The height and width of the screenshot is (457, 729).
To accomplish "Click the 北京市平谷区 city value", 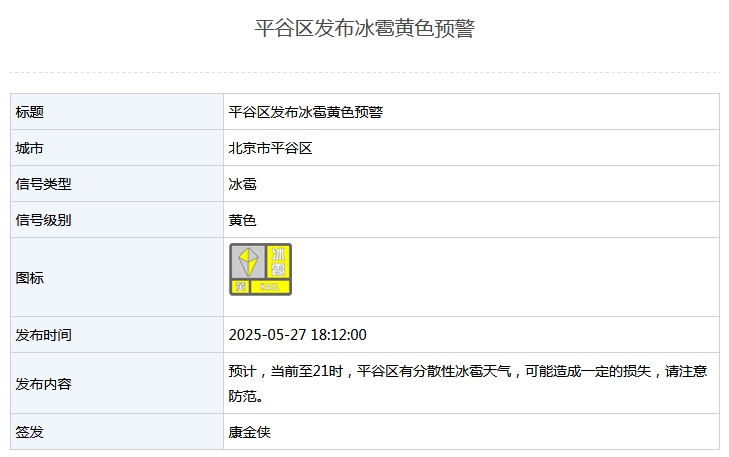I will (270, 148).
